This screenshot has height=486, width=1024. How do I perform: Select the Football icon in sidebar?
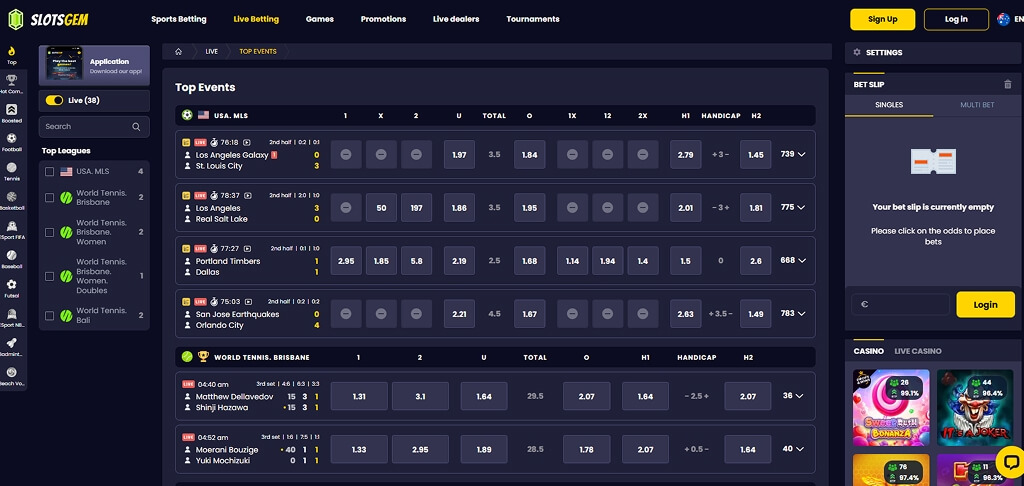click(12, 138)
